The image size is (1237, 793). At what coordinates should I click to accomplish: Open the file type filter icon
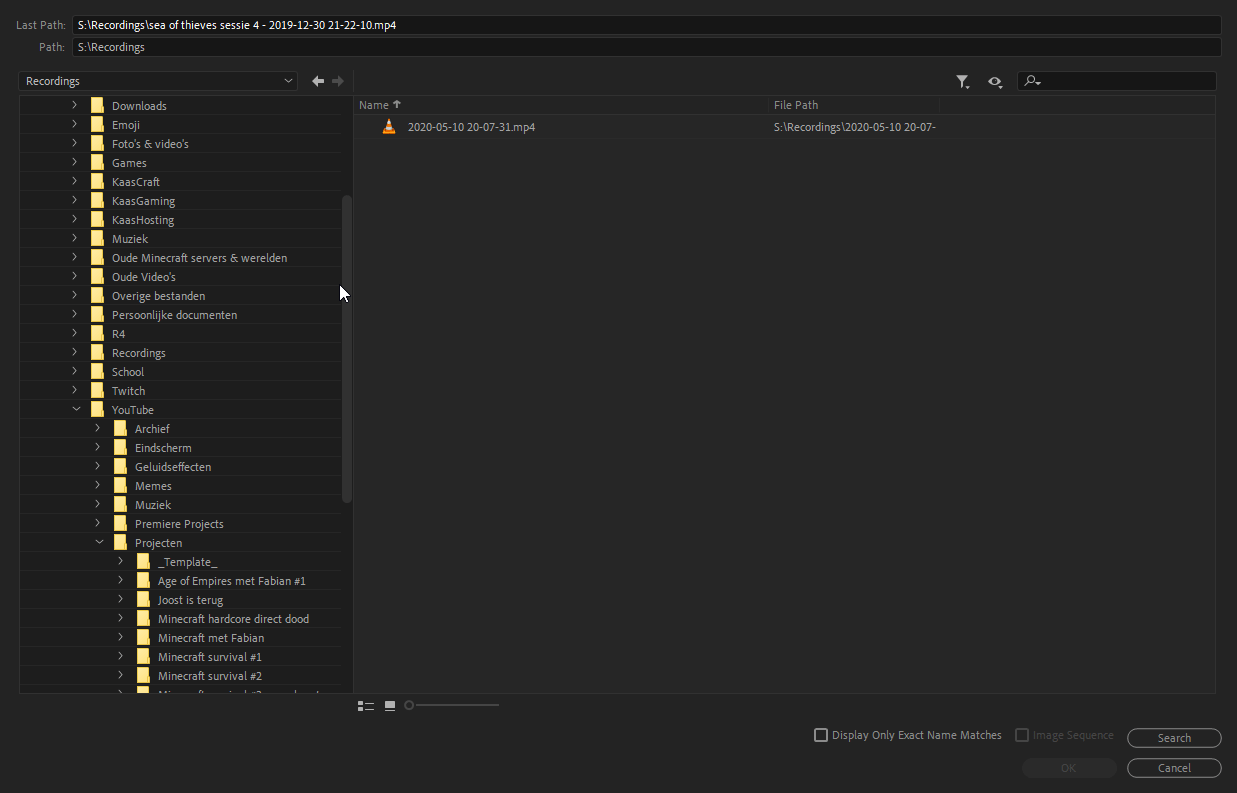click(x=962, y=82)
